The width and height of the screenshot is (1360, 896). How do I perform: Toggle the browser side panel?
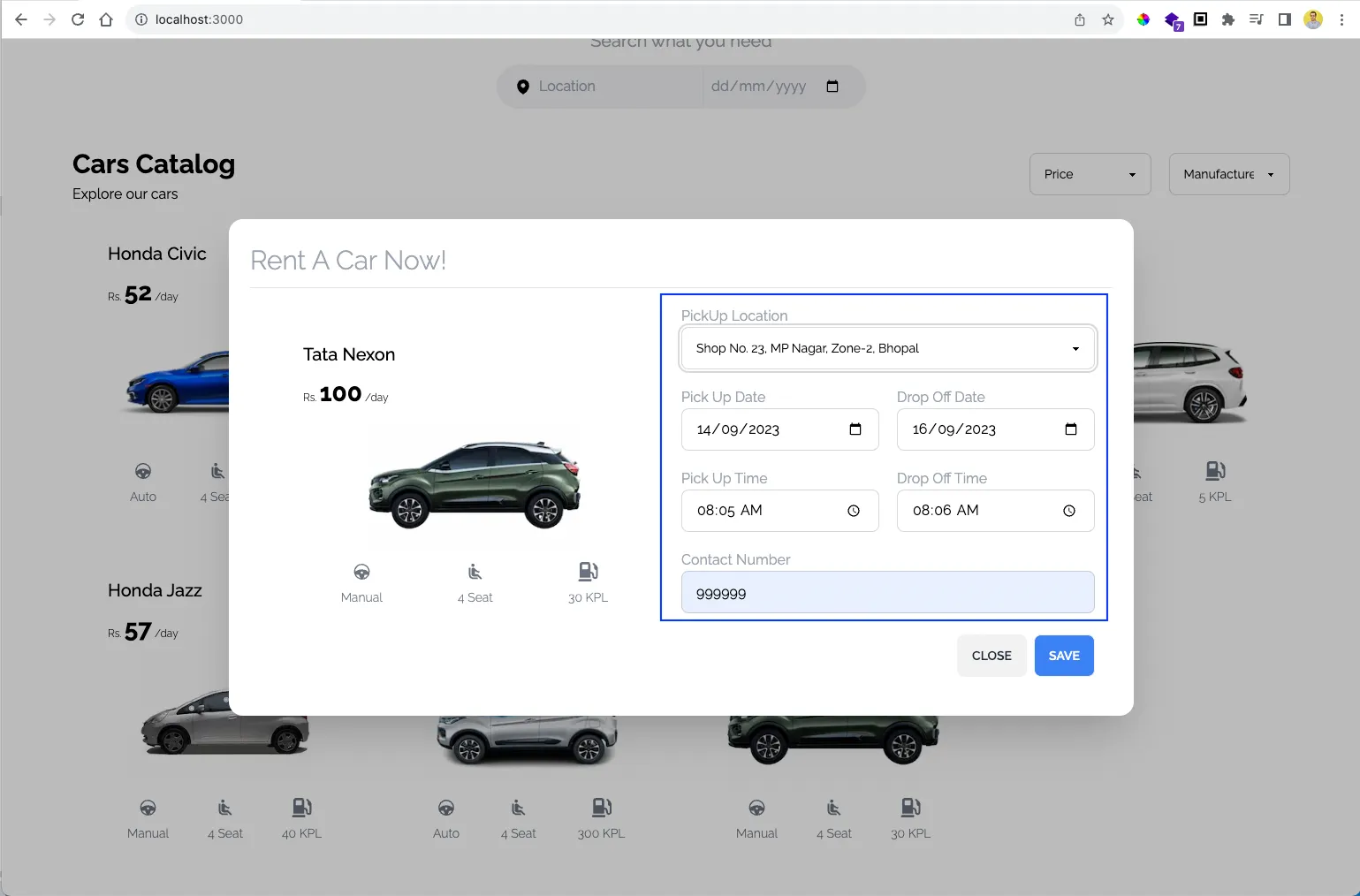coord(1285,19)
